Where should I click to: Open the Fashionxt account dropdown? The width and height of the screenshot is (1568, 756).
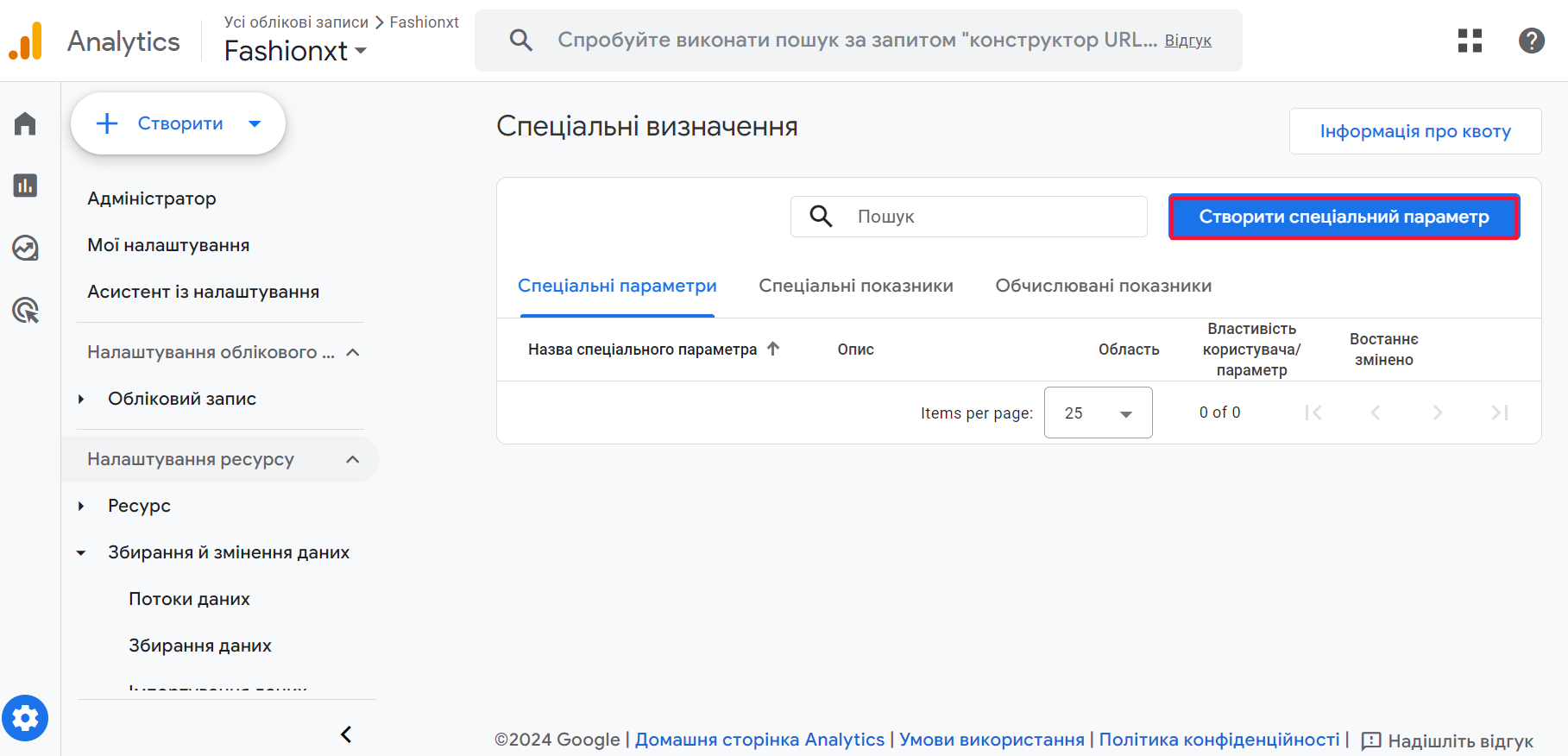(296, 51)
